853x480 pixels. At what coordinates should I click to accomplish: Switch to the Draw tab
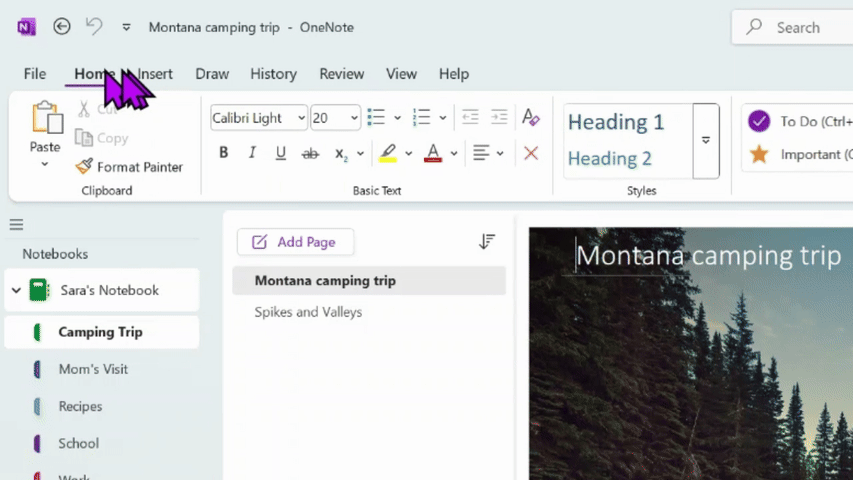click(212, 73)
